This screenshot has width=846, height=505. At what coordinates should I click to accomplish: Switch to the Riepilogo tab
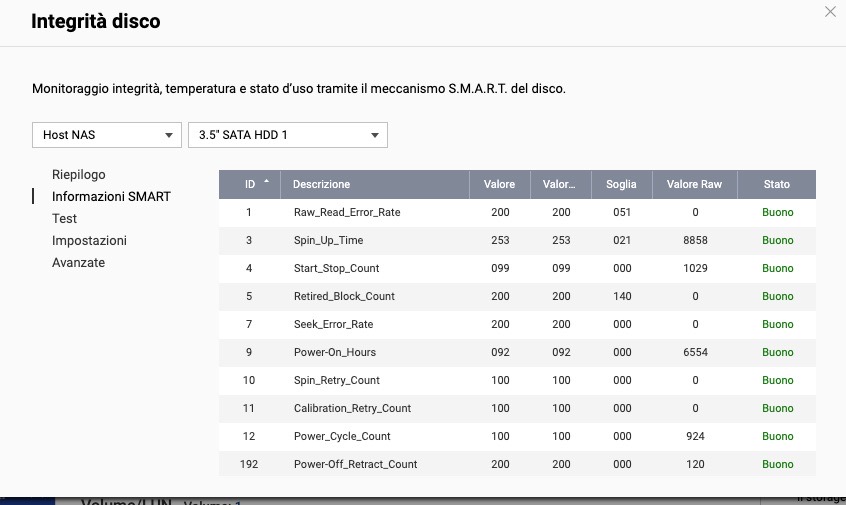point(79,174)
